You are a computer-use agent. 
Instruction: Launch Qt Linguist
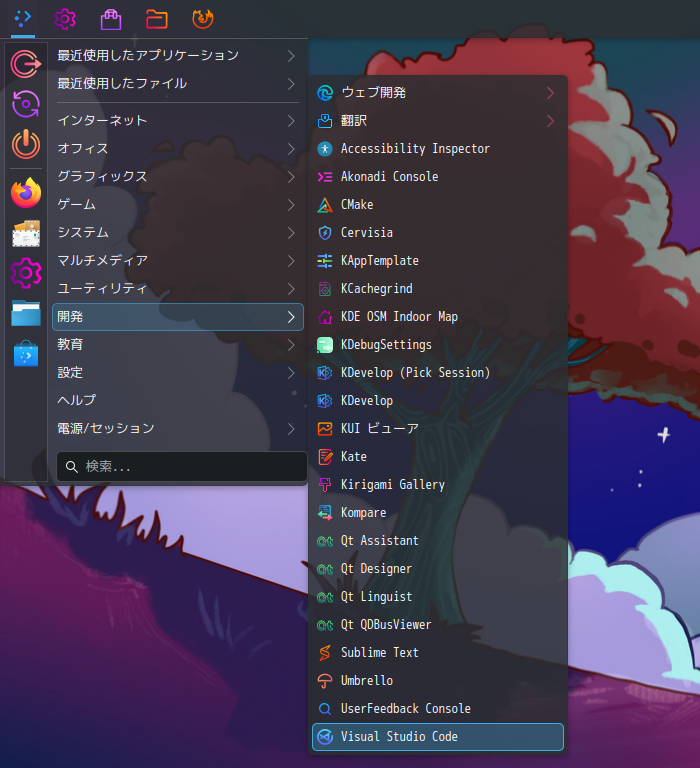[438, 597]
